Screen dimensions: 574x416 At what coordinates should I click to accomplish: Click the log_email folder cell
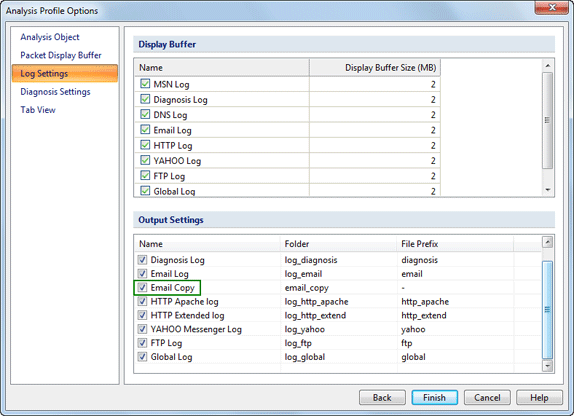tap(303, 274)
